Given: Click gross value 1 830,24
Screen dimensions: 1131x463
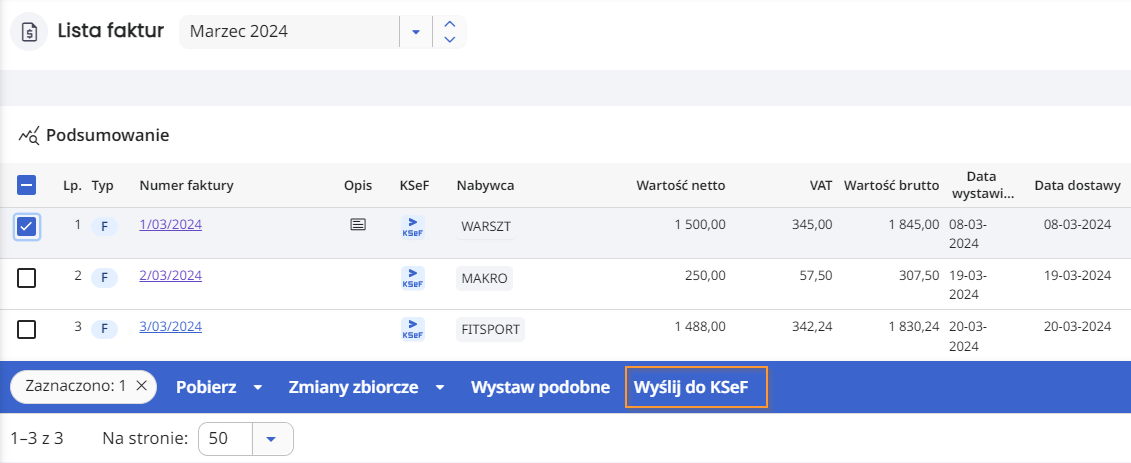Looking at the screenshot, I should pyautogui.click(x=913, y=327).
